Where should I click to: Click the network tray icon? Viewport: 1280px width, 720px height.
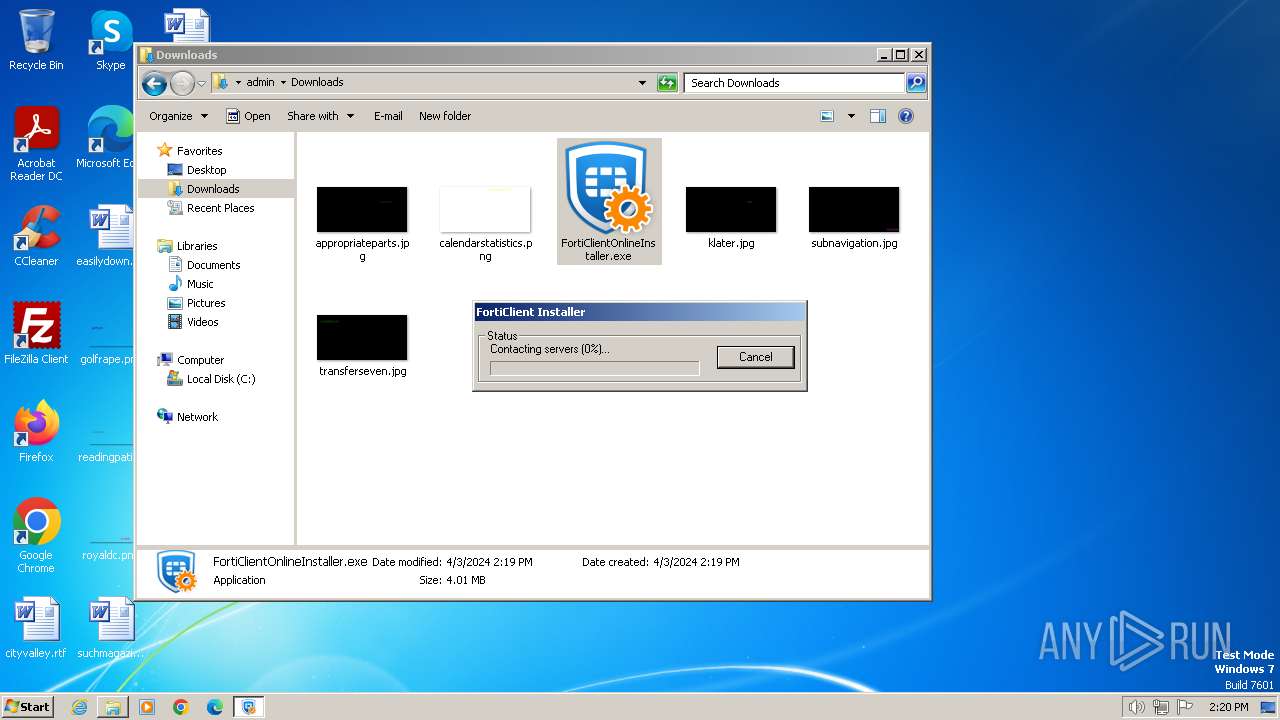point(1161,707)
